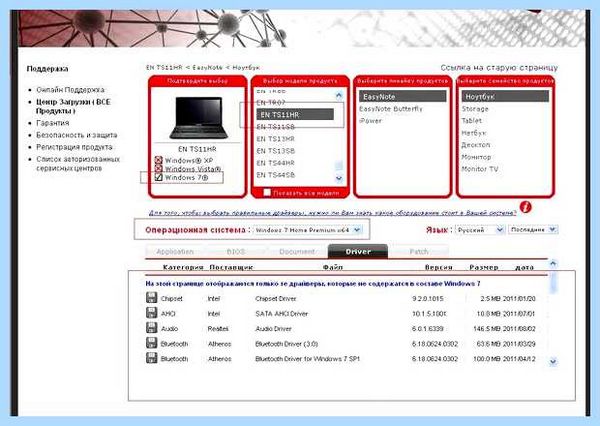600x426 pixels.
Task: Open the Гарантия link
Action: click(52, 123)
